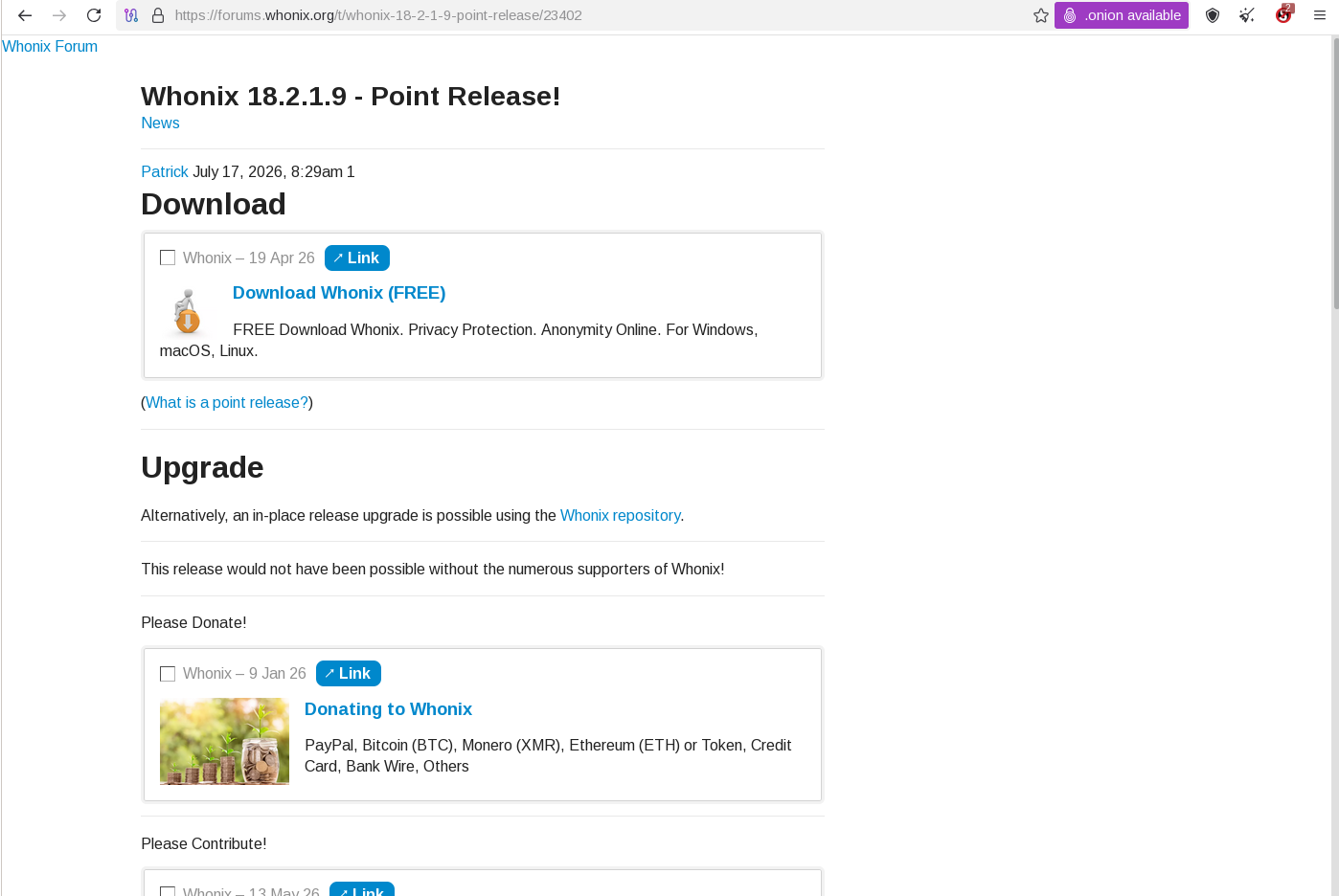Open the Link button for 19 Apr 26 post
The width and height of the screenshot is (1339, 896).
357,258
